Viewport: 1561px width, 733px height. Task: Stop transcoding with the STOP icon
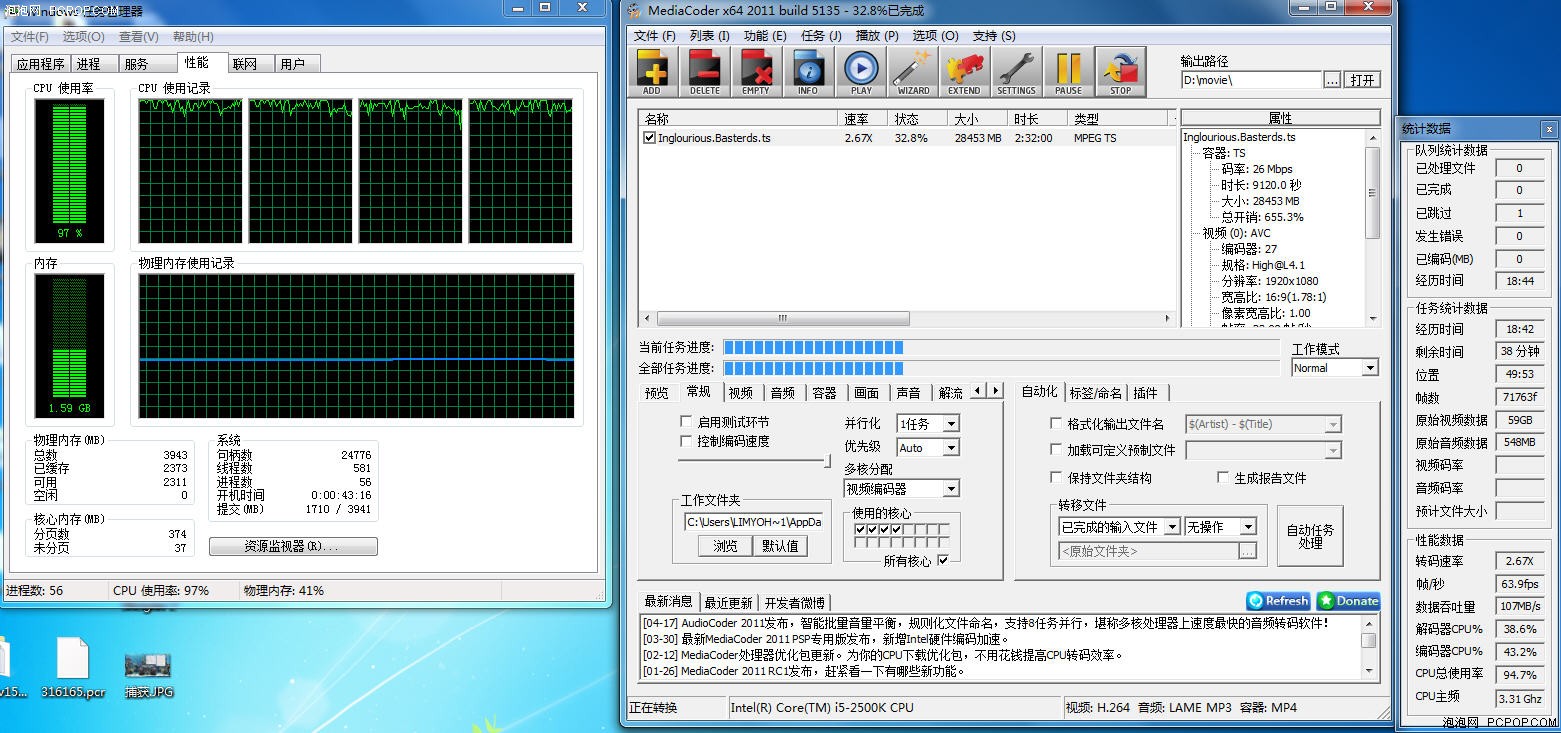[x=1120, y=70]
